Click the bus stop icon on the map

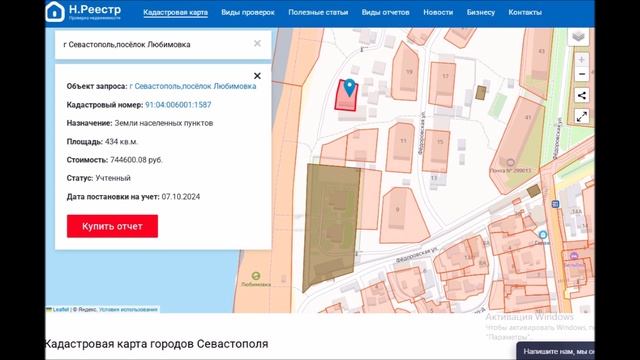(x=555, y=204)
